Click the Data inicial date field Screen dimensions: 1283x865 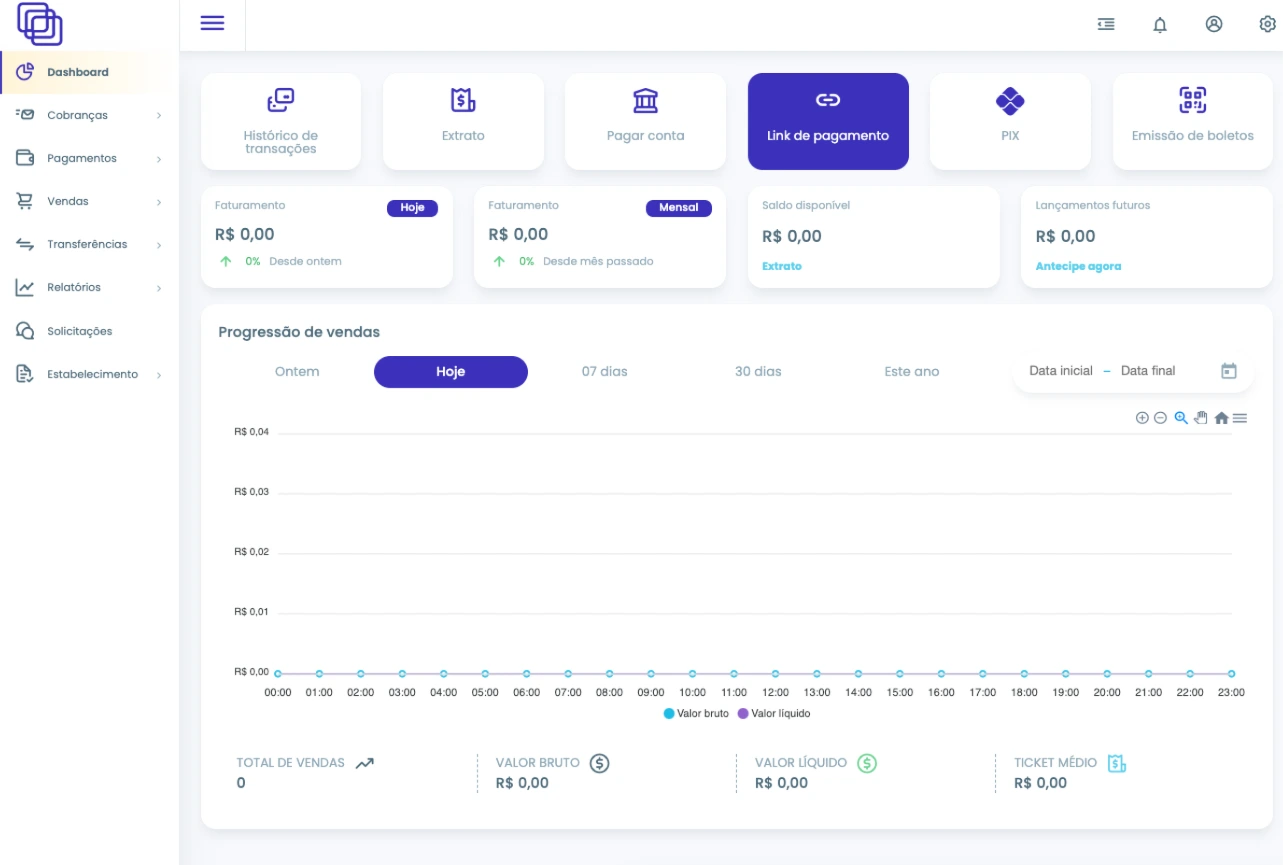click(x=1060, y=371)
